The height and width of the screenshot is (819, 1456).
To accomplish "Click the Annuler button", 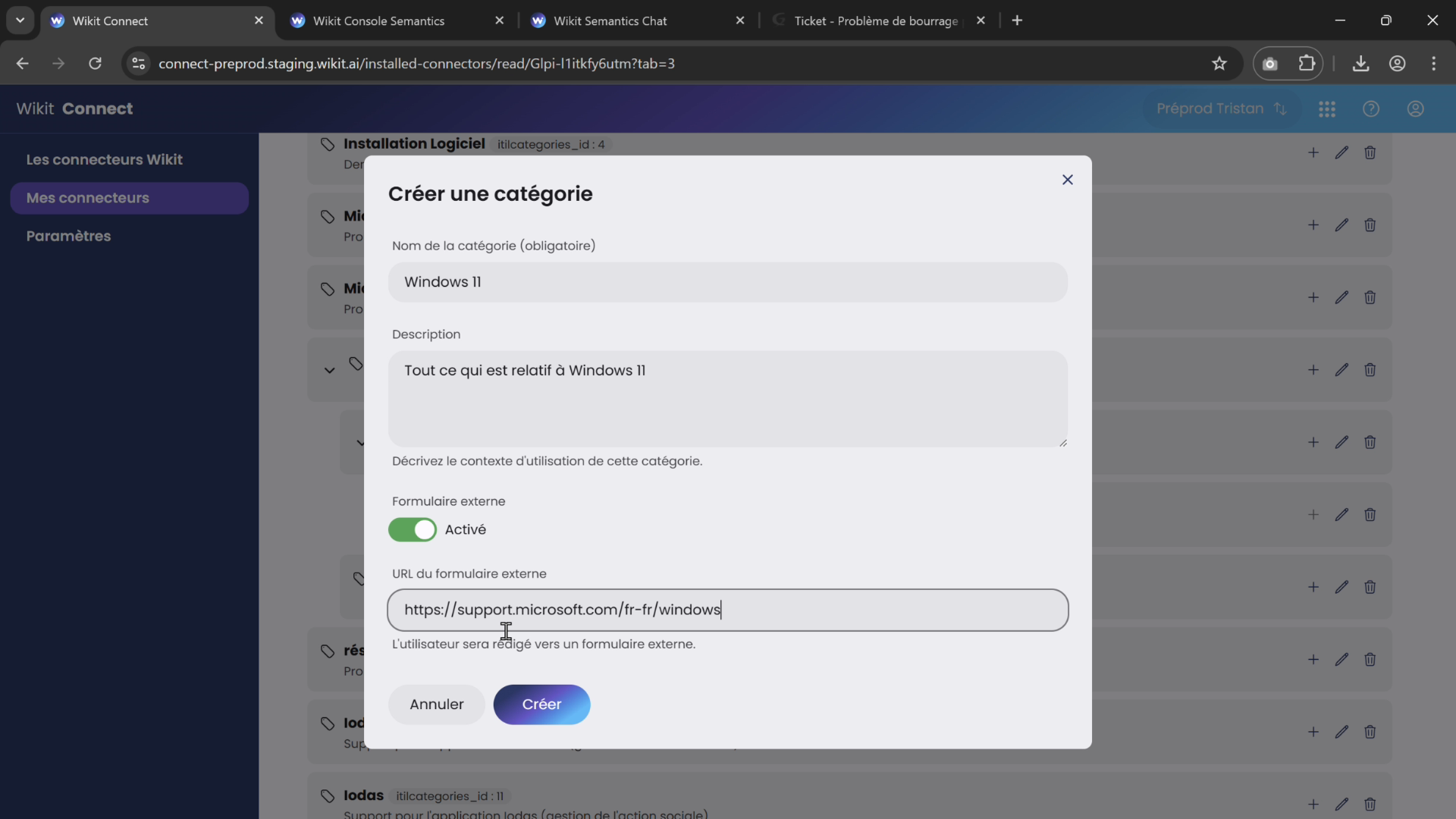I will (x=436, y=704).
